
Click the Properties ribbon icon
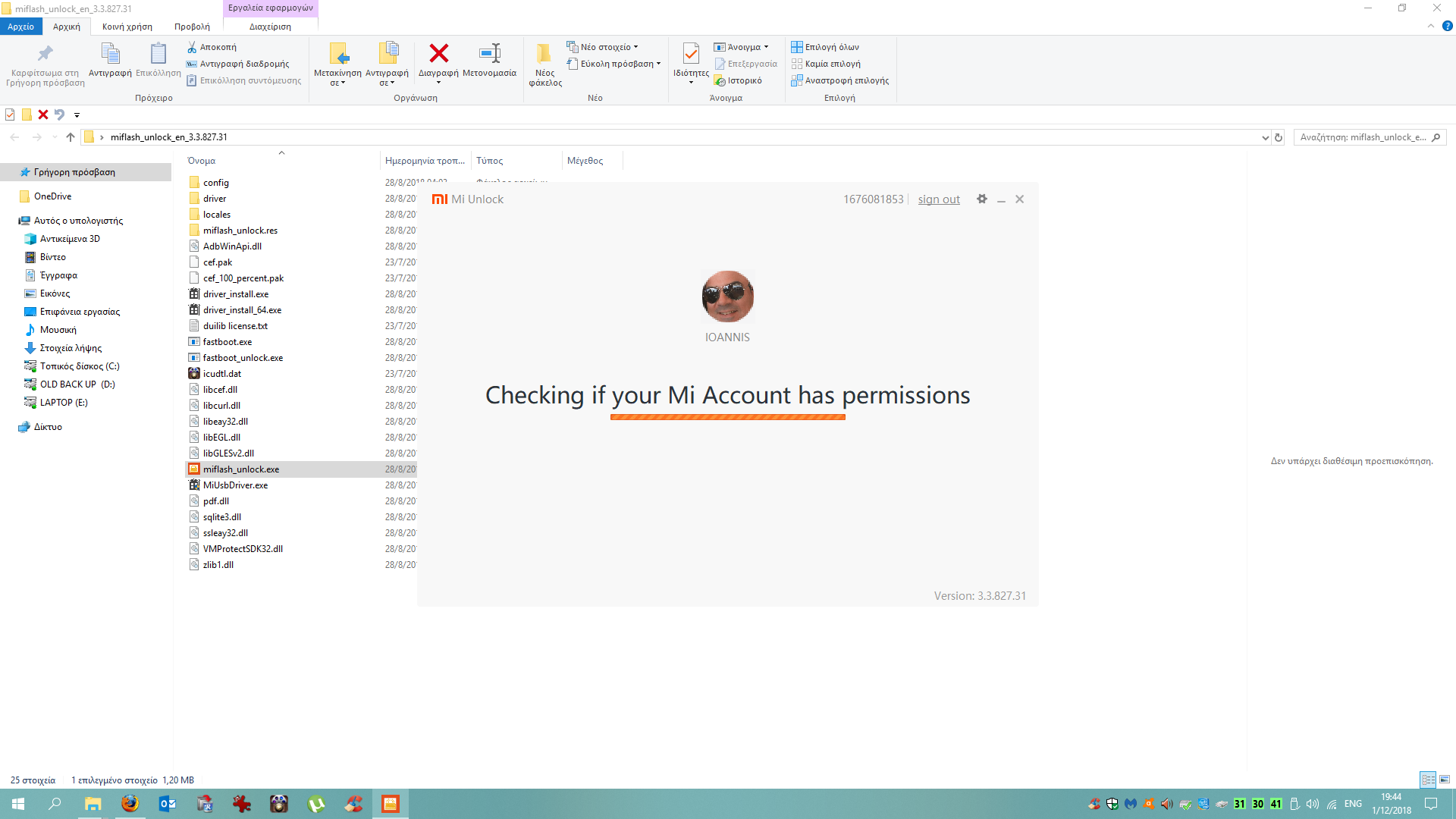(x=690, y=55)
